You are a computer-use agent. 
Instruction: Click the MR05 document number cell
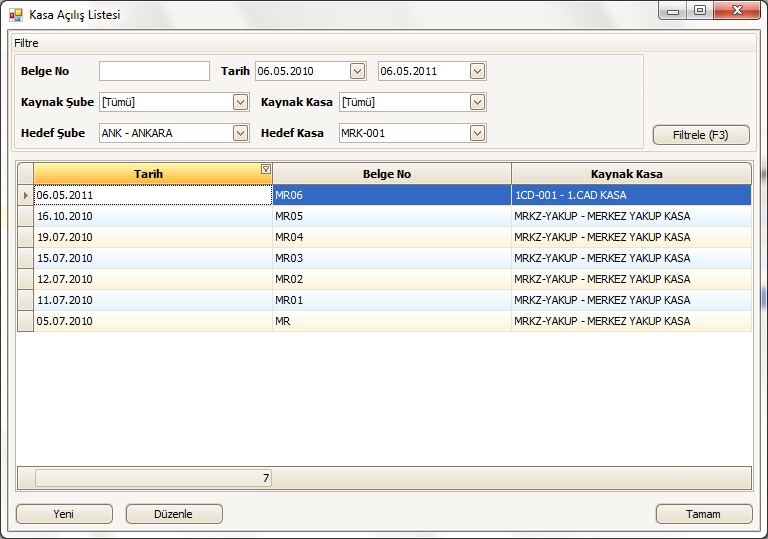pyautogui.click(x=392, y=216)
